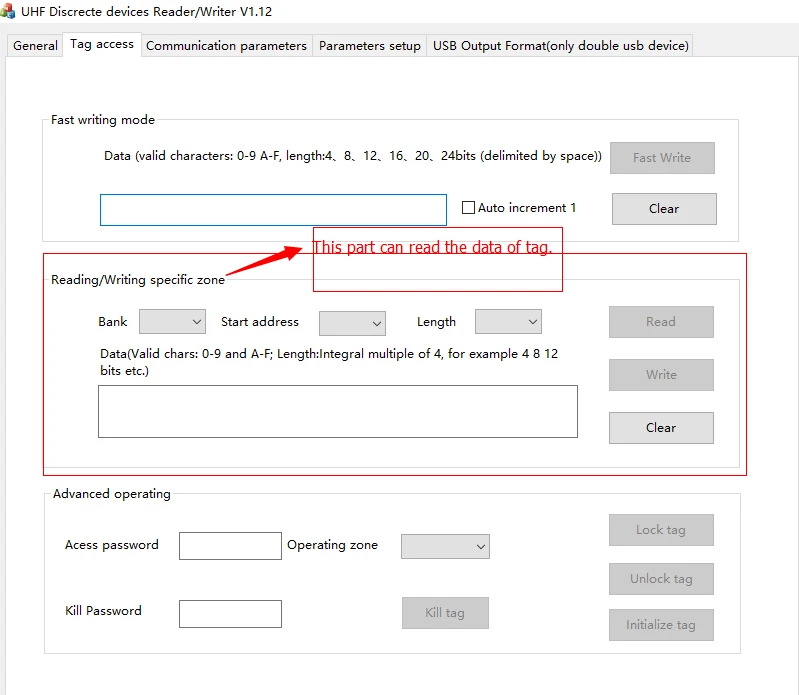Open the Operating zone dropdown

pyautogui.click(x=445, y=547)
